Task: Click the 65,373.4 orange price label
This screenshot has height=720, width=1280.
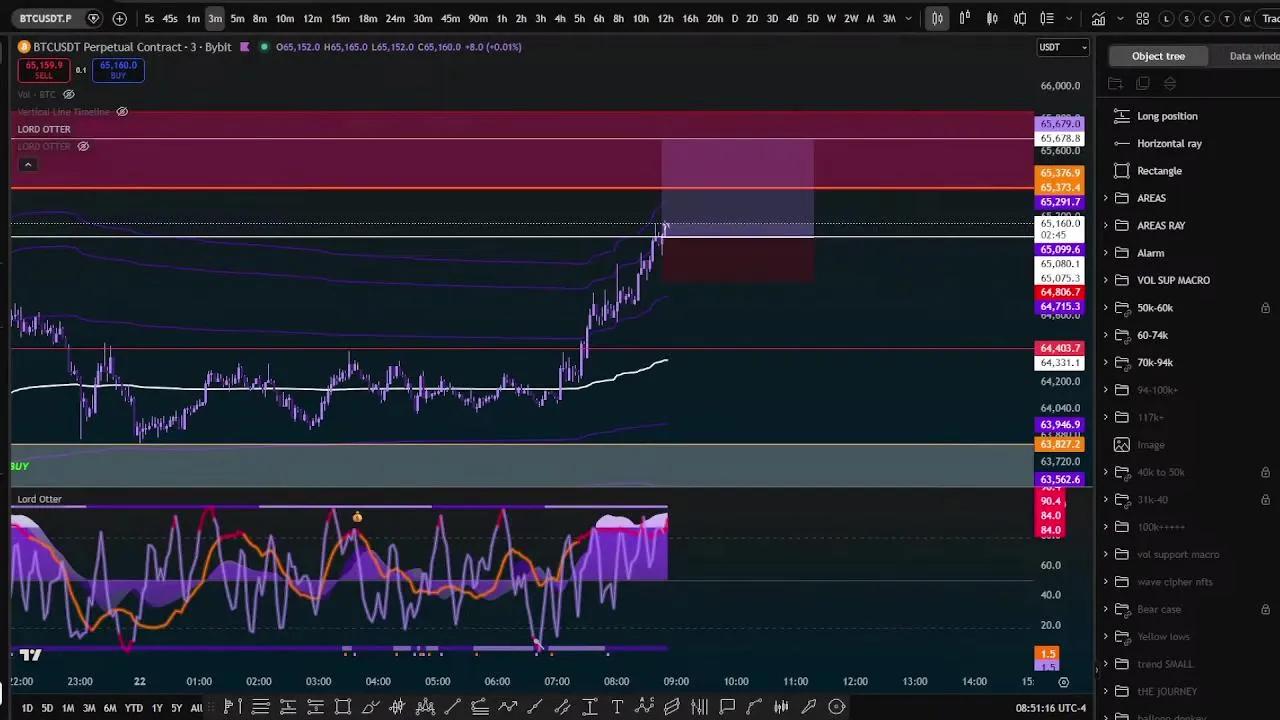Action: tap(1059, 187)
